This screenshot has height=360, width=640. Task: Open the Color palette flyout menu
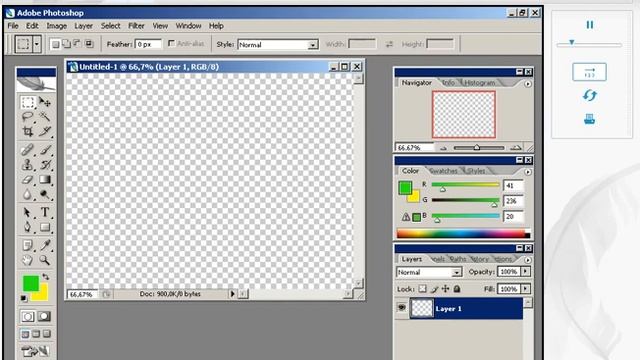[x=528, y=172]
